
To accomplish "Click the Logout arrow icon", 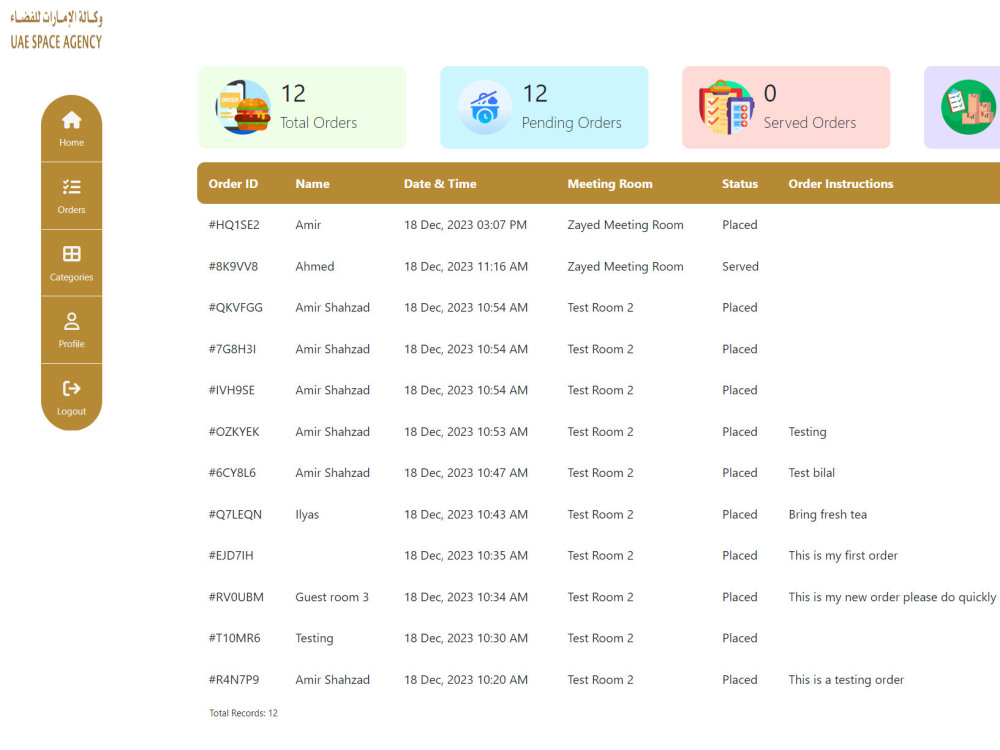I will [x=71, y=388].
